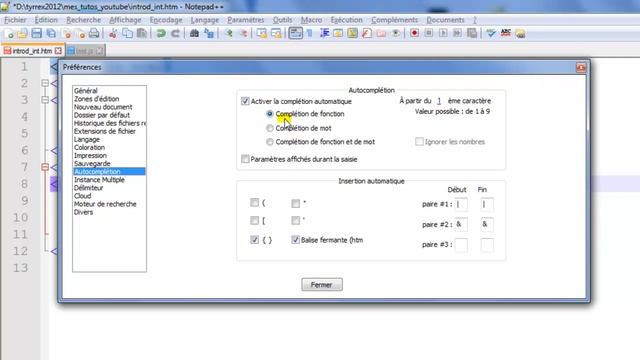Uncheck the { } auto-insert checkbox
Screen dimensions: 640x360
254,240
